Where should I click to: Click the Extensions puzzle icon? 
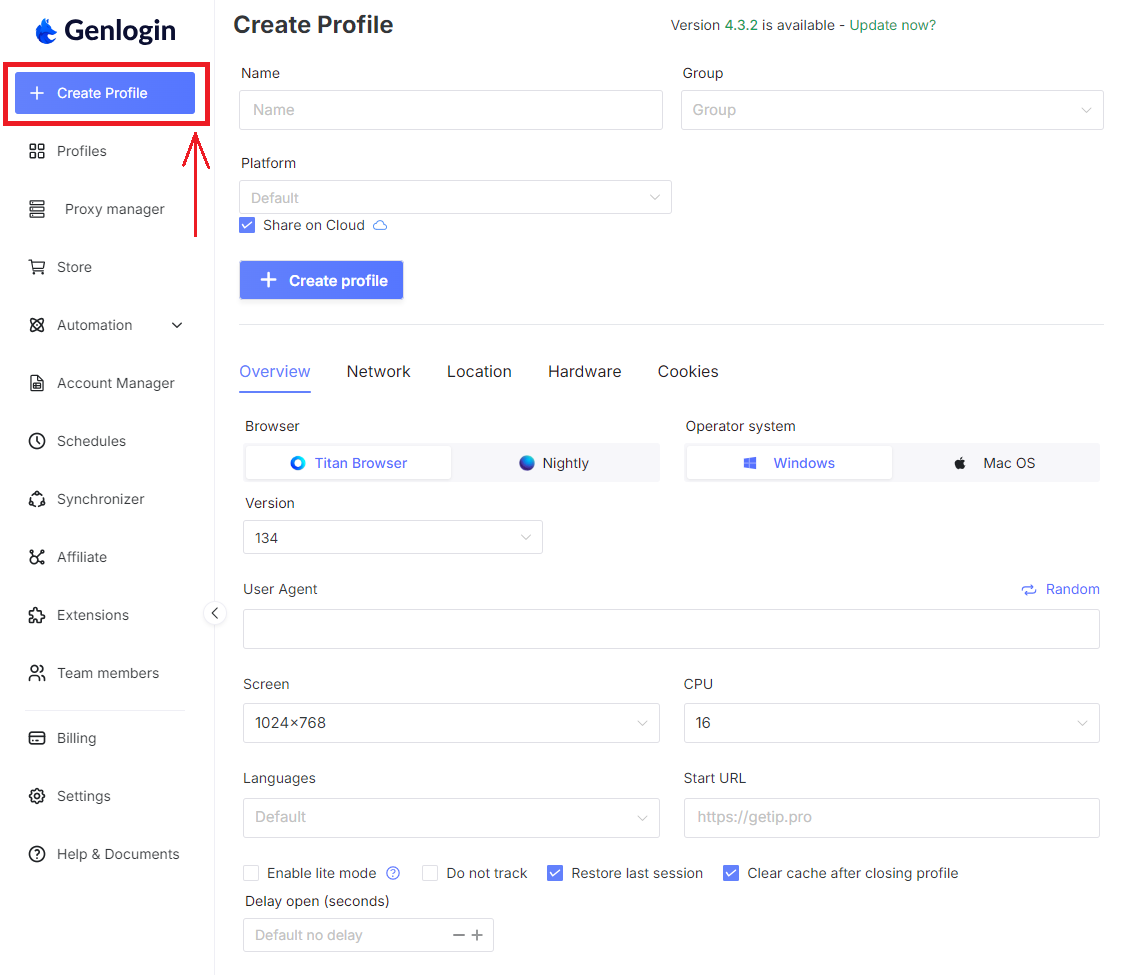pyautogui.click(x=37, y=615)
